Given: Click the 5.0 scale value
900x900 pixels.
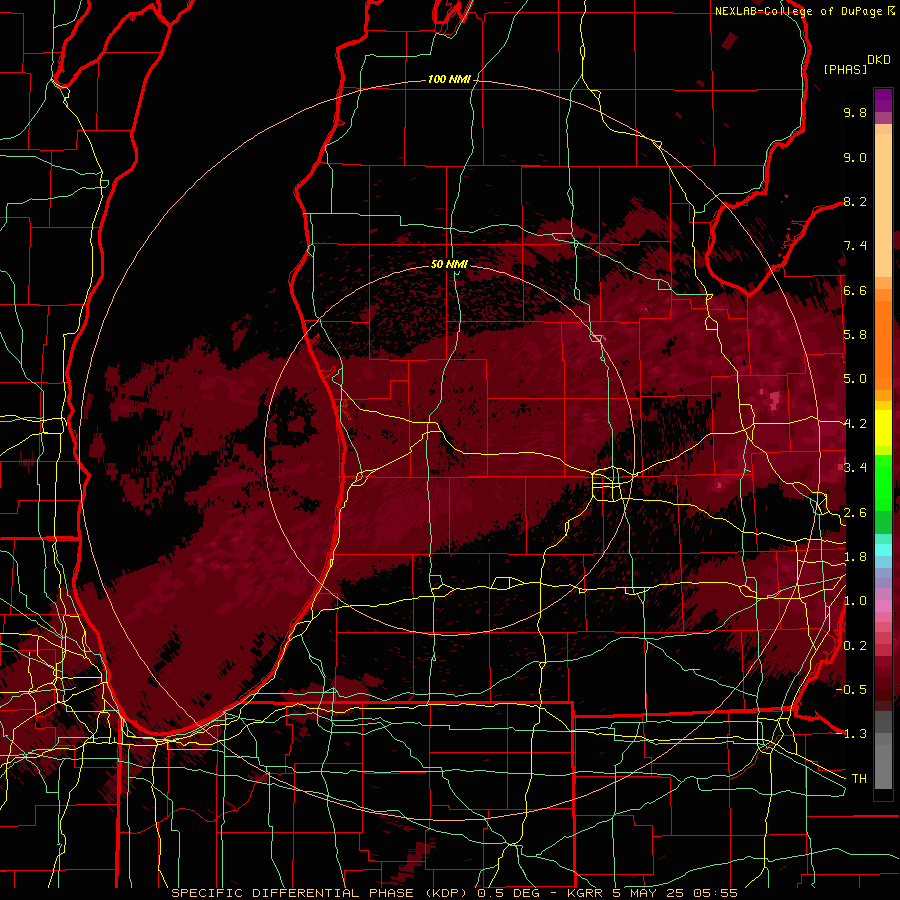Looking at the screenshot, I should click(855, 379).
